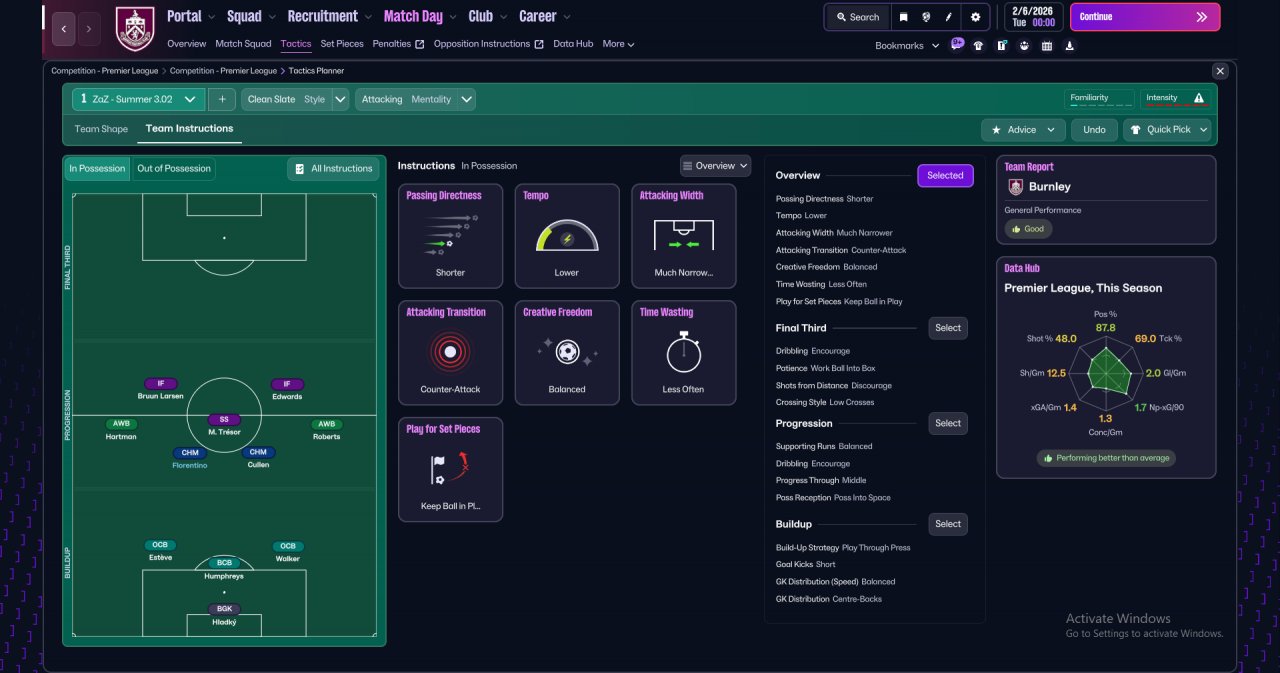Screen dimensions: 1280x673
Task: Open the Data Hub submenu
Action: click(x=573, y=44)
